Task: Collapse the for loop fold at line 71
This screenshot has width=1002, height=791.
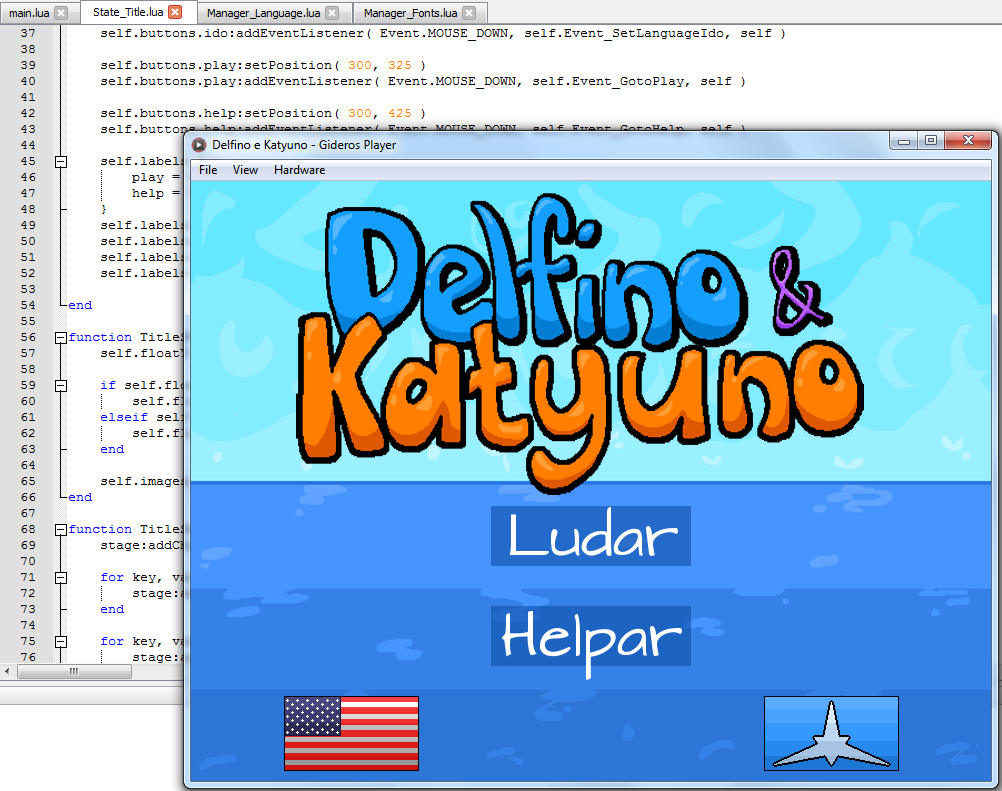Action: [x=61, y=577]
